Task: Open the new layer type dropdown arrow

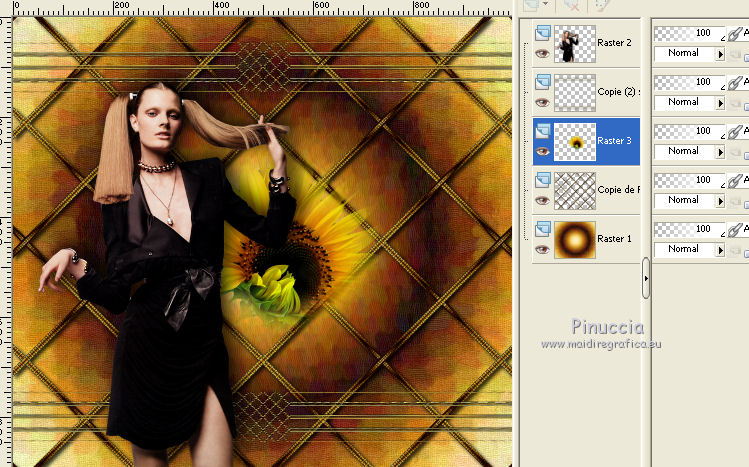Action: 546,4
